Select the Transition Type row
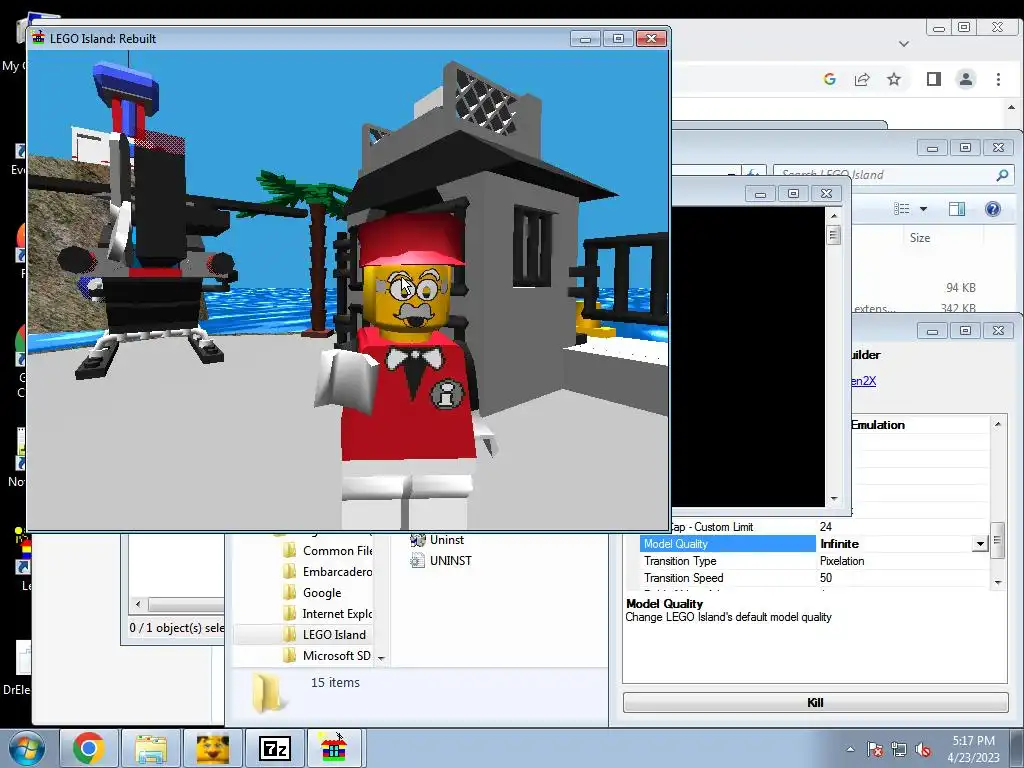The width and height of the screenshot is (1024, 768). point(815,561)
